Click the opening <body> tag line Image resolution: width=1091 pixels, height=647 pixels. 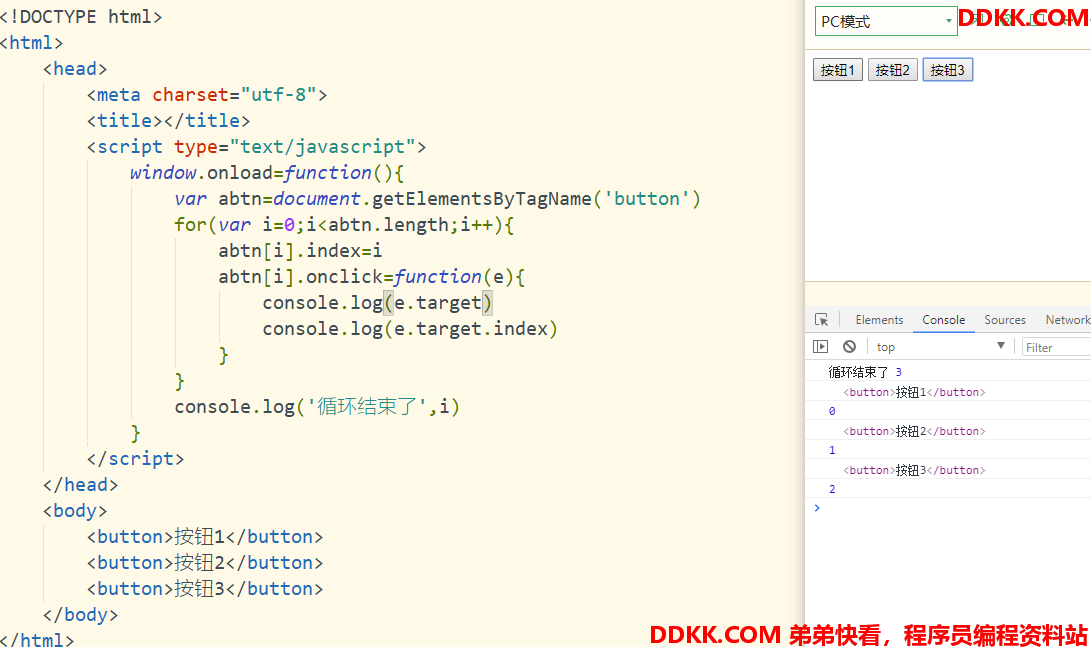75,511
